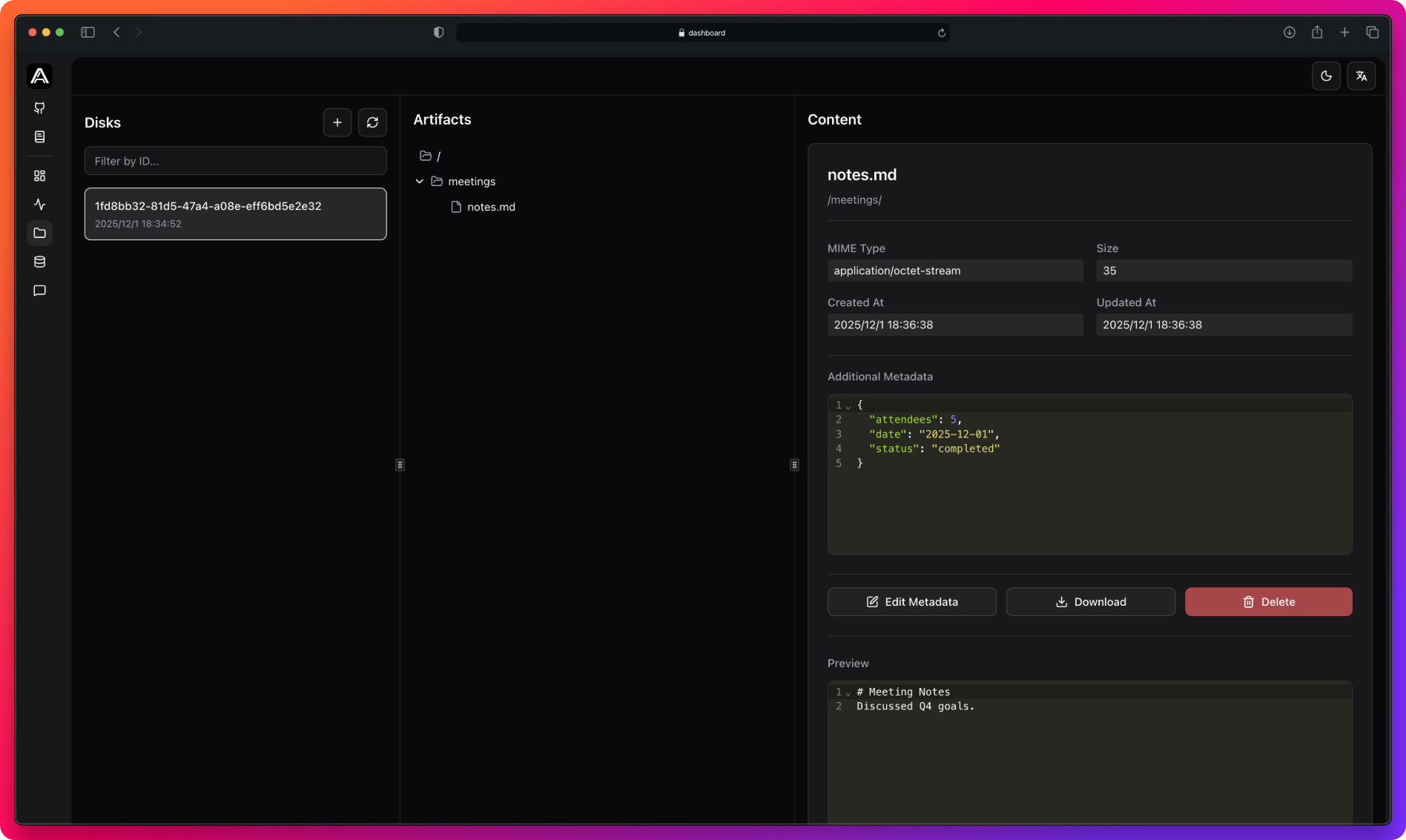1406x840 pixels.
Task: Switch language using the translate icon
Action: pos(1362,76)
